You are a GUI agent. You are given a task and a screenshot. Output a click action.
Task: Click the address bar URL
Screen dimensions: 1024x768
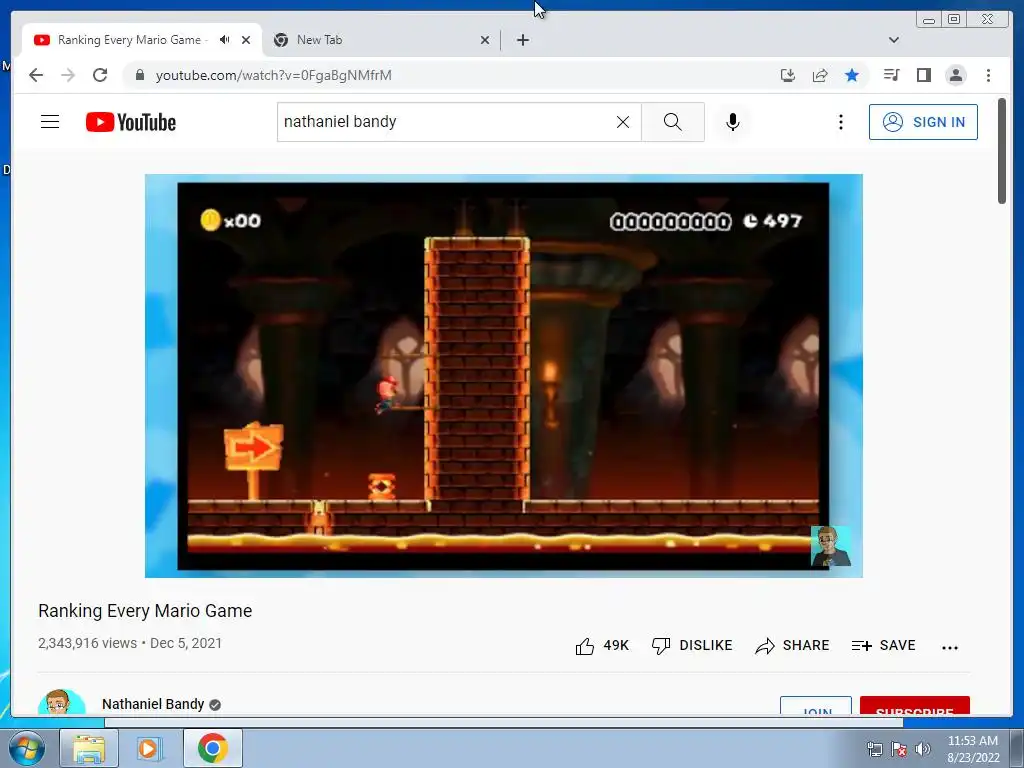tap(274, 75)
